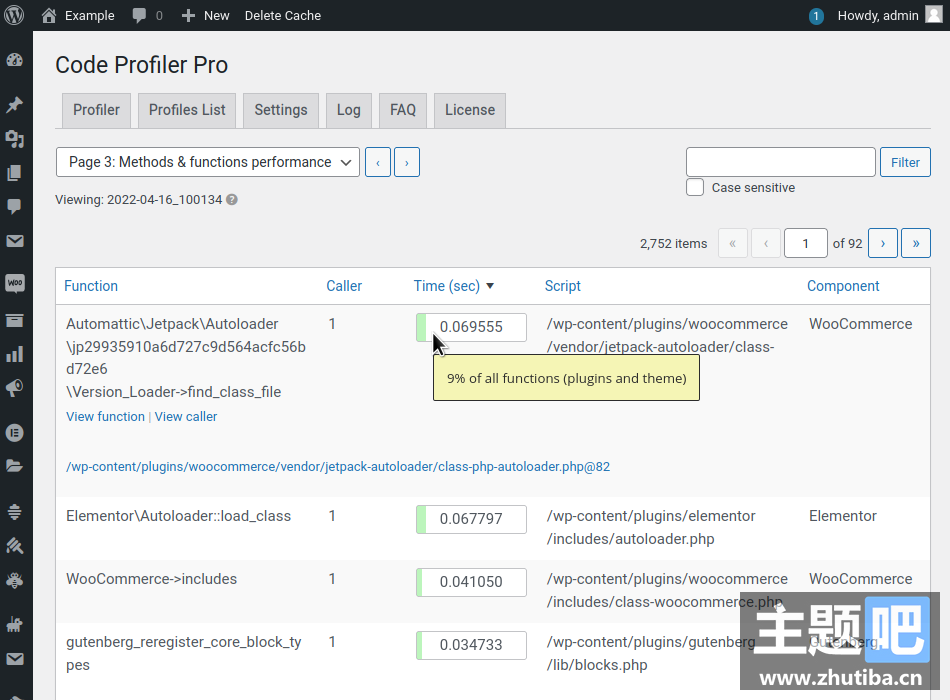
Task: Switch to the Profiler tab
Action: click(x=96, y=110)
